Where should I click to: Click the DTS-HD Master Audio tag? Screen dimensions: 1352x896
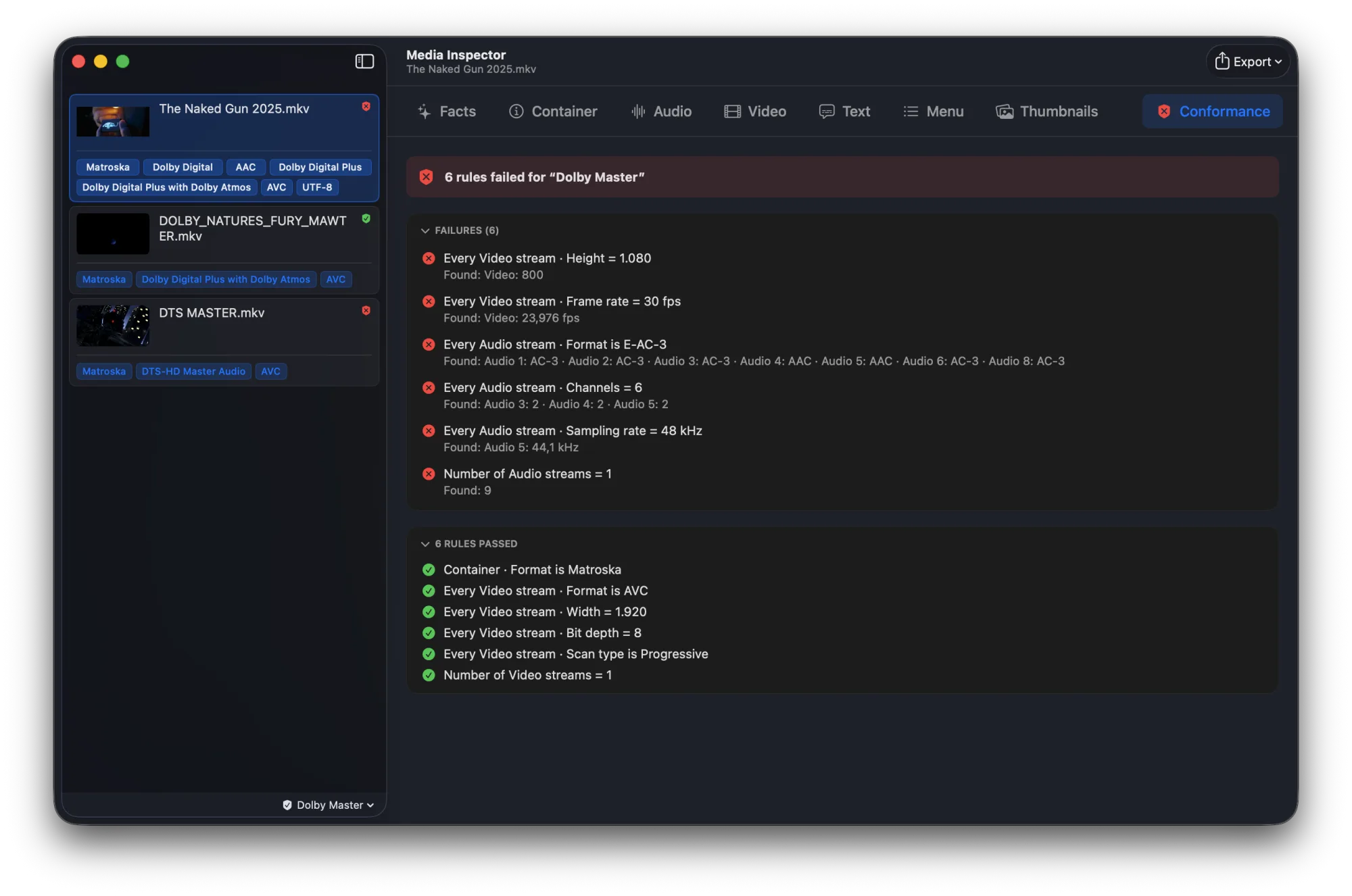pyautogui.click(x=193, y=371)
